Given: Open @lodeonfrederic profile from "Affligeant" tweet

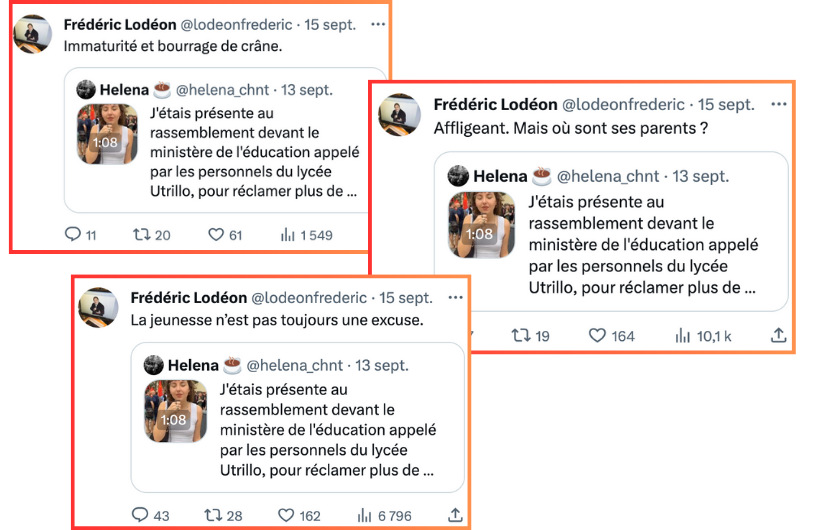Looking at the screenshot, I should tap(623, 105).
